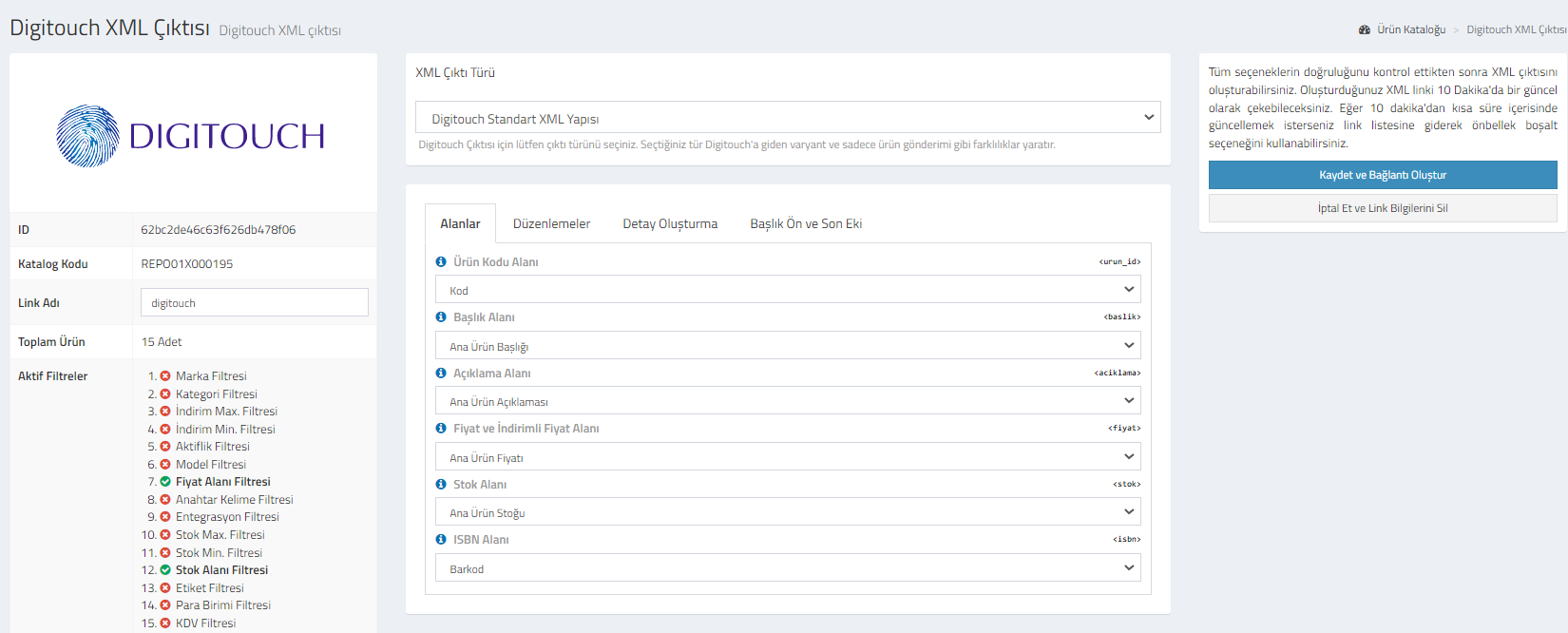Screen dimensions: 1568x633
Task: Click info icon next to Stok Alanı
Action: 441,485
